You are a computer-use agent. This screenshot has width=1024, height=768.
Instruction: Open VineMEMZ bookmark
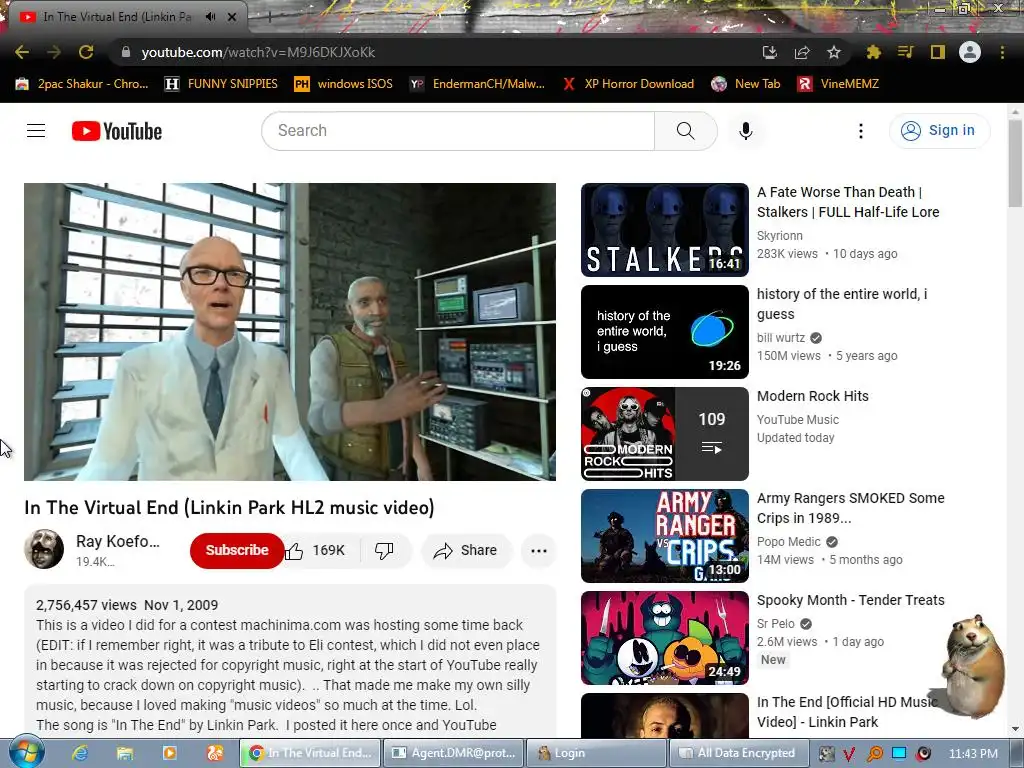pos(839,84)
